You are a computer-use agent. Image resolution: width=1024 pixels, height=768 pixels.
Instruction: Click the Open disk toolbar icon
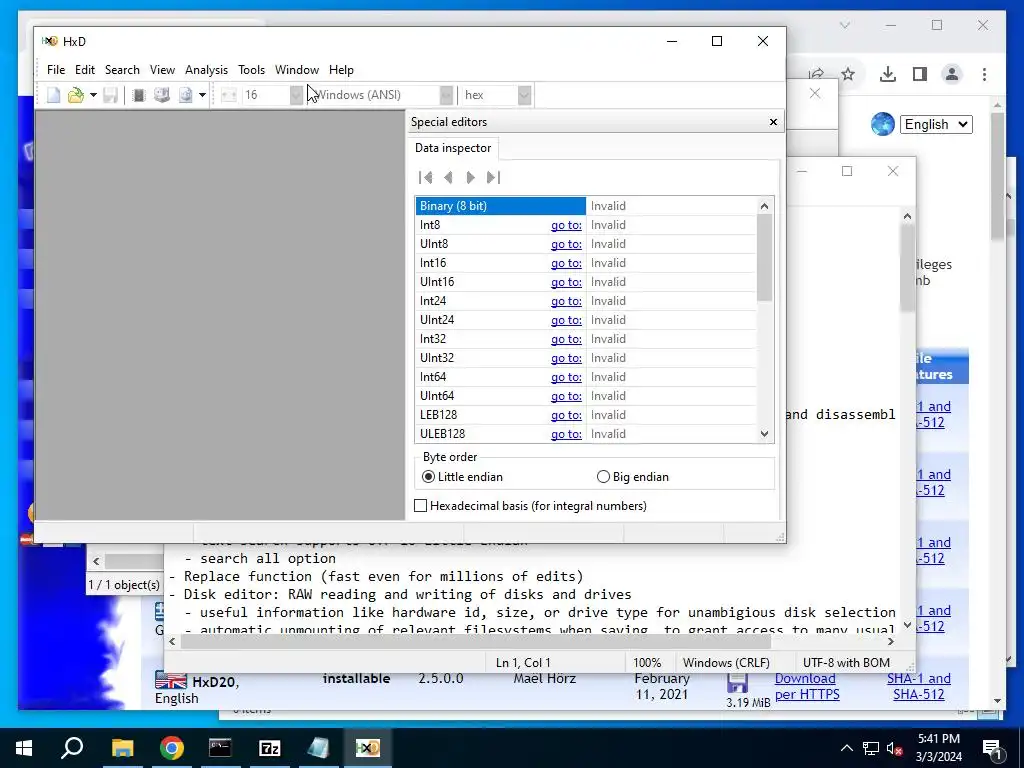161,95
